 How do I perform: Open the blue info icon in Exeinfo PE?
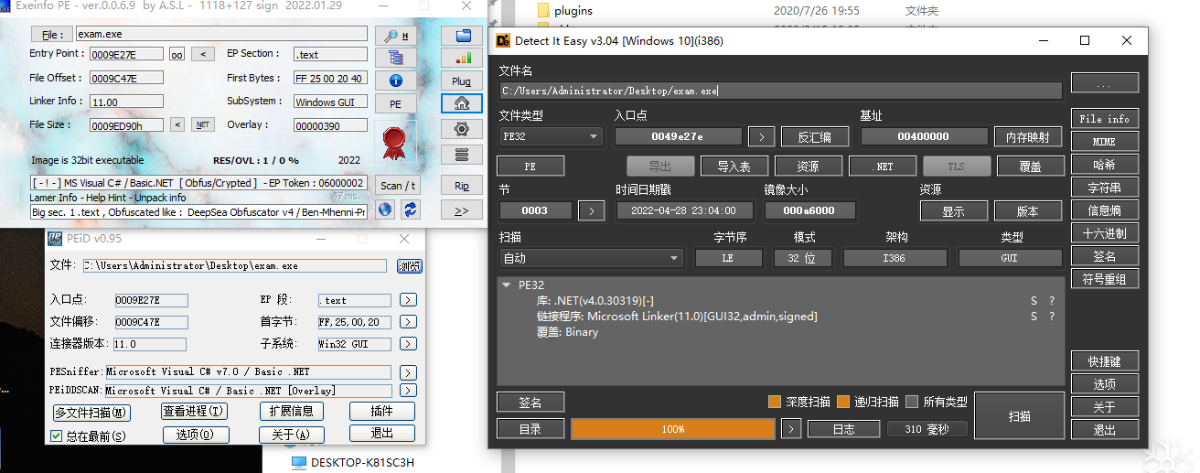point(395,80)
